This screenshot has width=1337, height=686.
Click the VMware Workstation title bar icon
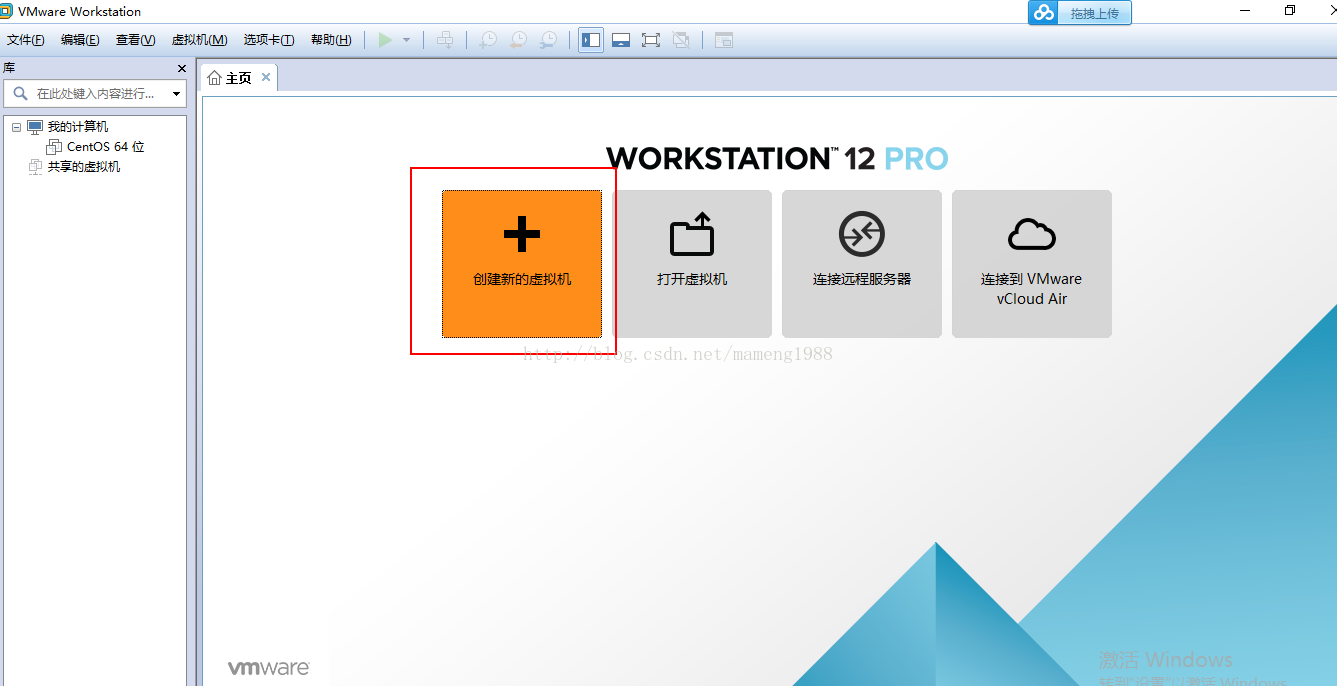click(x=7, y=11)
